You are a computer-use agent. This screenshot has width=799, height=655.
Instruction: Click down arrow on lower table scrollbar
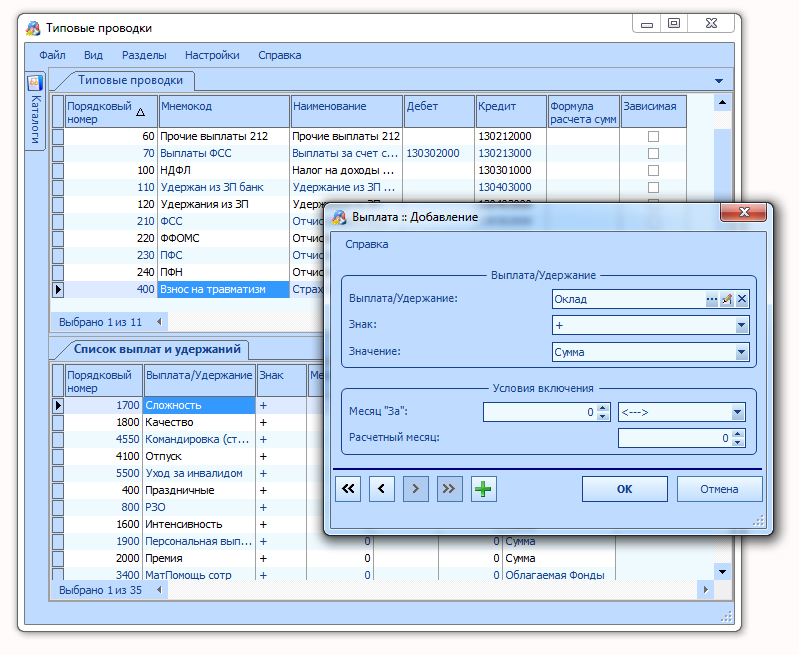click(x=723, y=572)
